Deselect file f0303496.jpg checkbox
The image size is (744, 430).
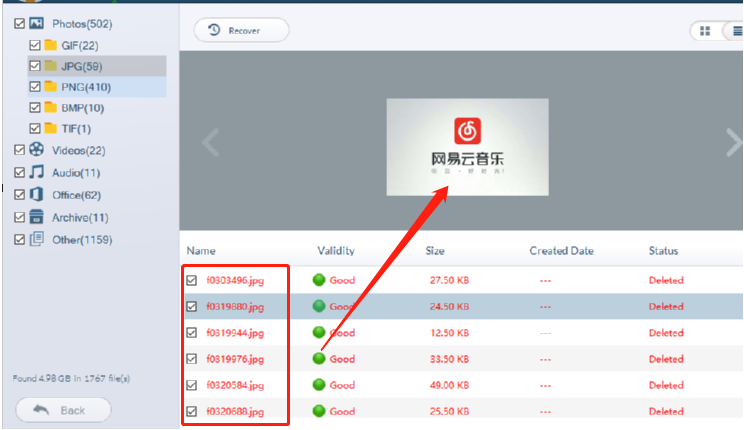click(x=192, y=280)
